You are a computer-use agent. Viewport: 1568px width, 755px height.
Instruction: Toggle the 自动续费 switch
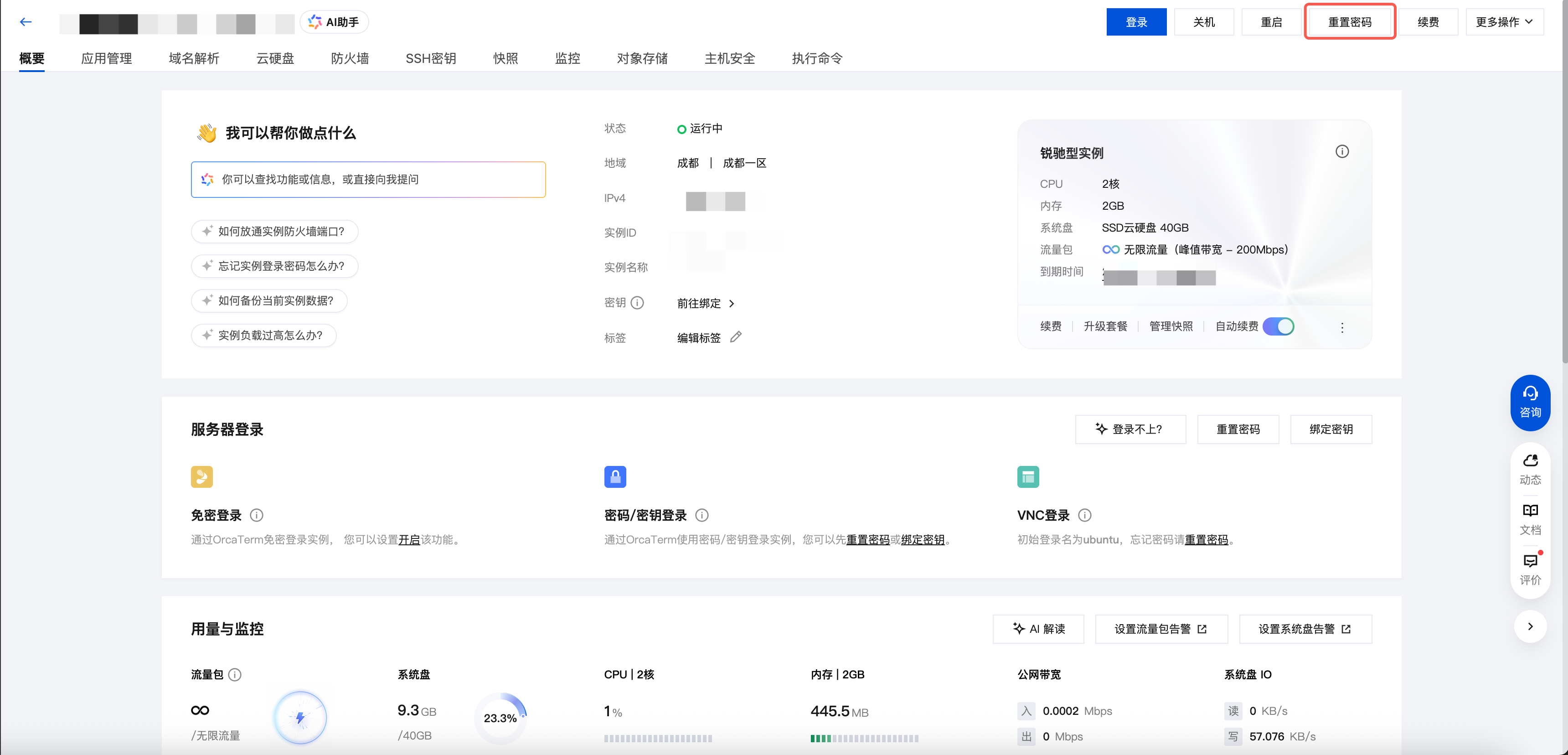[1278, 326]
